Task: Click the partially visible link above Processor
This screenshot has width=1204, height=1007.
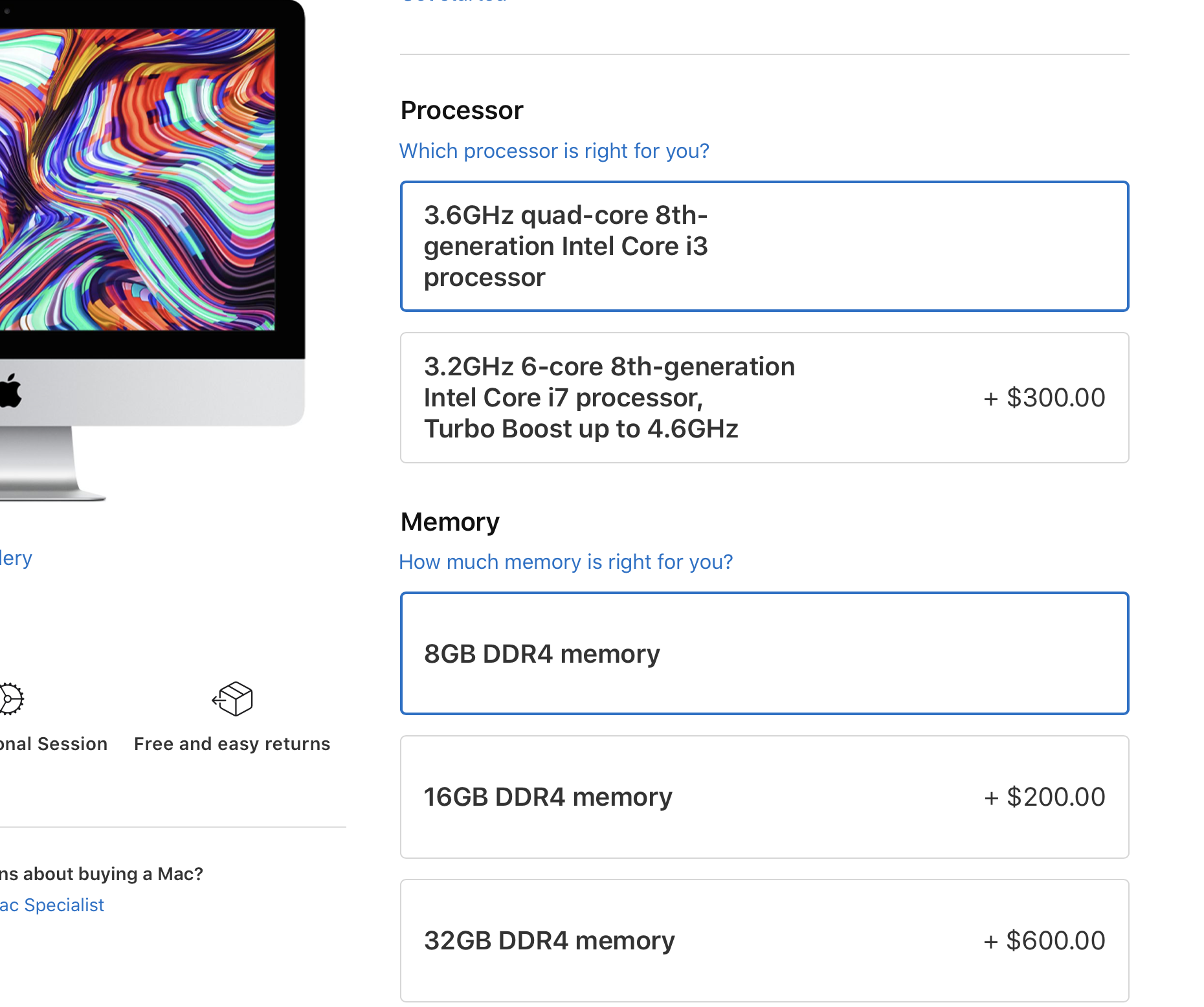Action: pyautogui.click(x=453, y=2)
